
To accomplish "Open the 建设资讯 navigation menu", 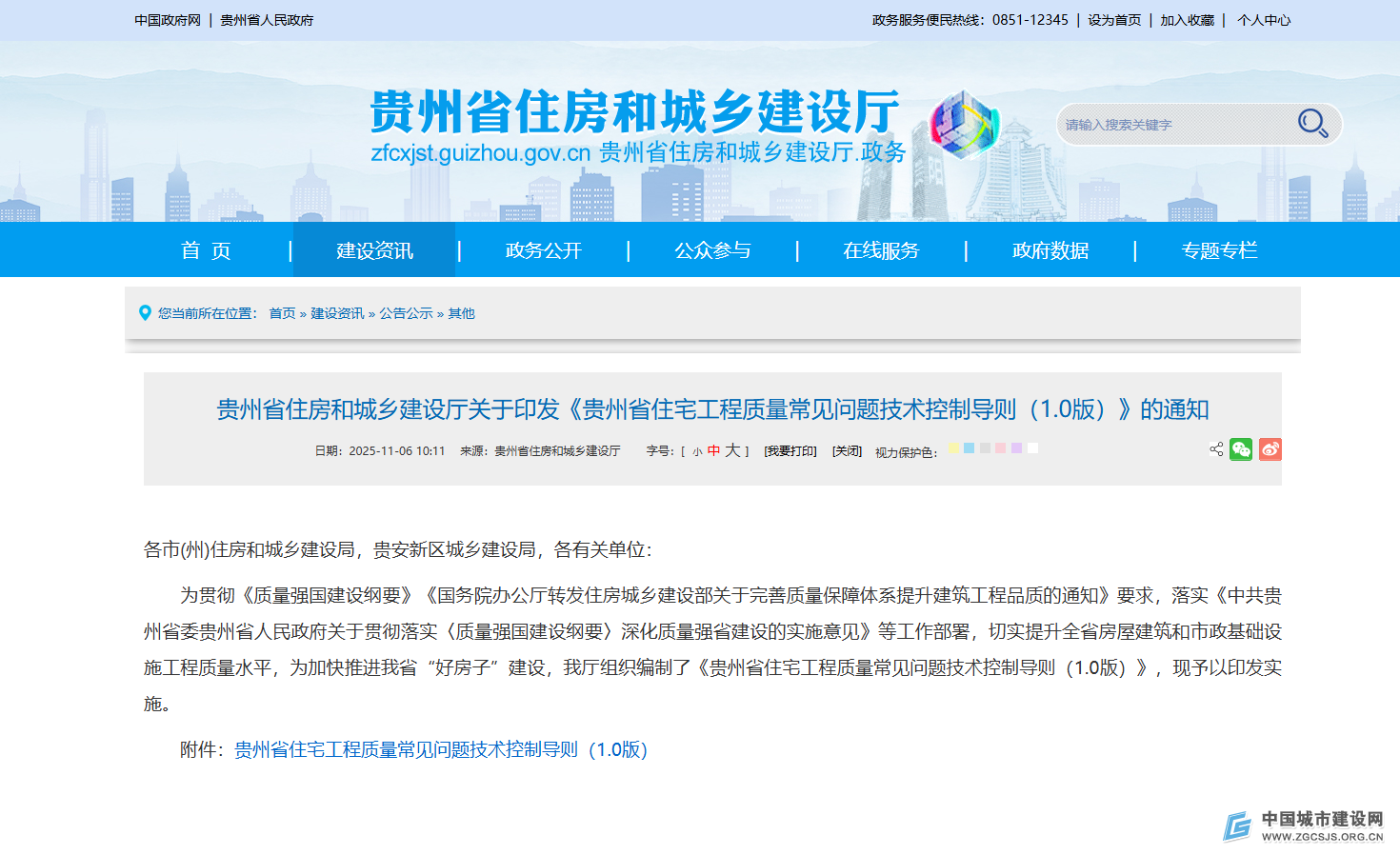I will click(x=374, y=250).
